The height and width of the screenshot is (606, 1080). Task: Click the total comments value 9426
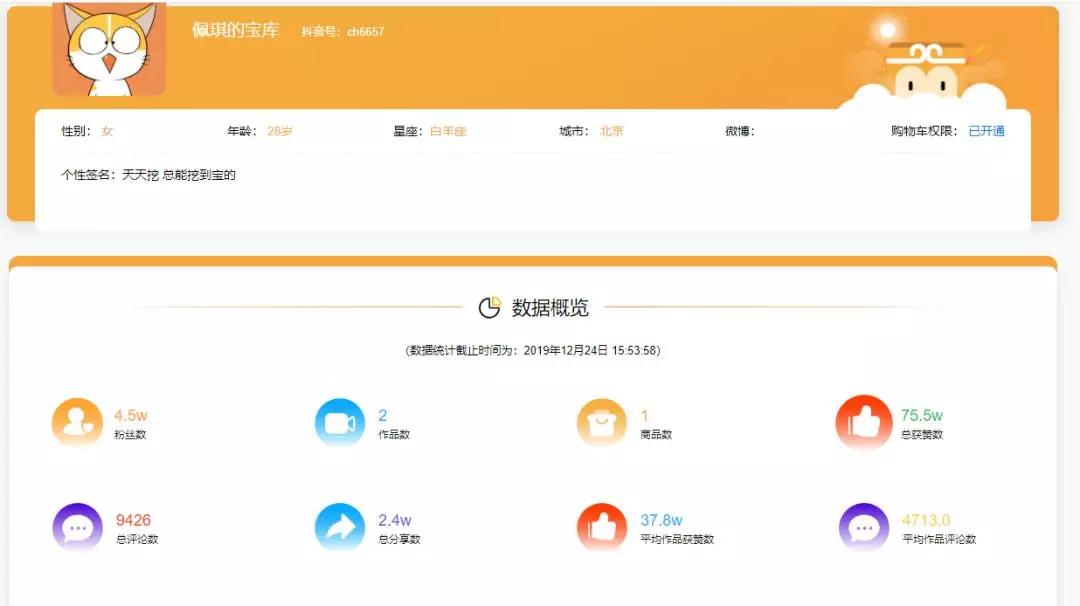(x=133, y=520)
